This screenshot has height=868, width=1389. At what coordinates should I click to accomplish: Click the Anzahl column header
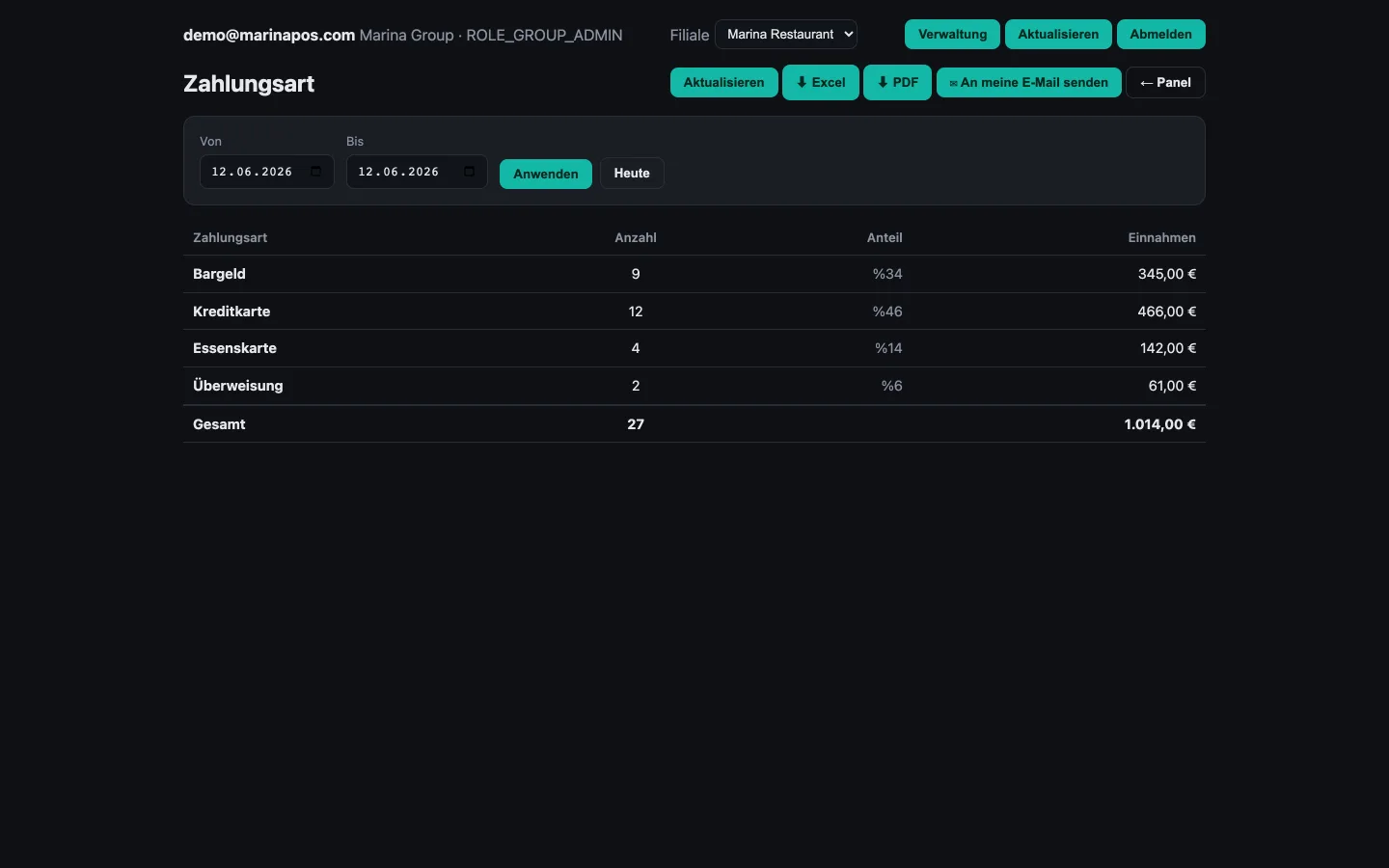[x=636, y=237]
